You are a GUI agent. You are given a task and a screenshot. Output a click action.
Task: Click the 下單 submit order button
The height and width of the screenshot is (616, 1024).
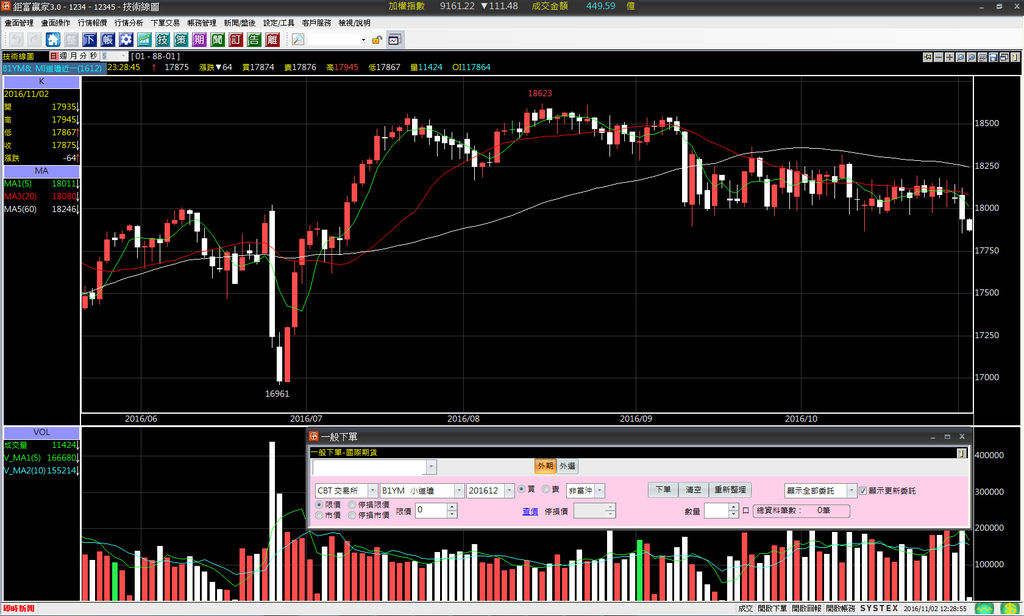(x=663, y=490)
